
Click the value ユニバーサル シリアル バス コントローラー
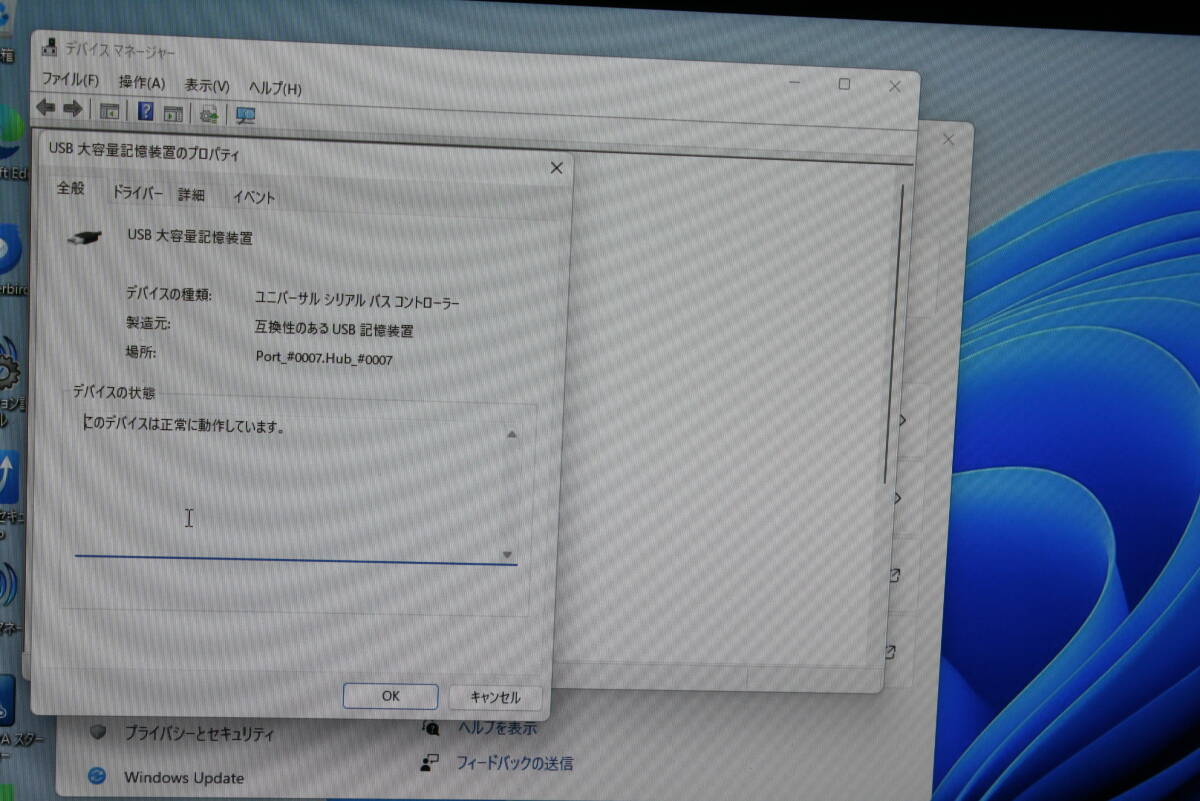[358, 299]
